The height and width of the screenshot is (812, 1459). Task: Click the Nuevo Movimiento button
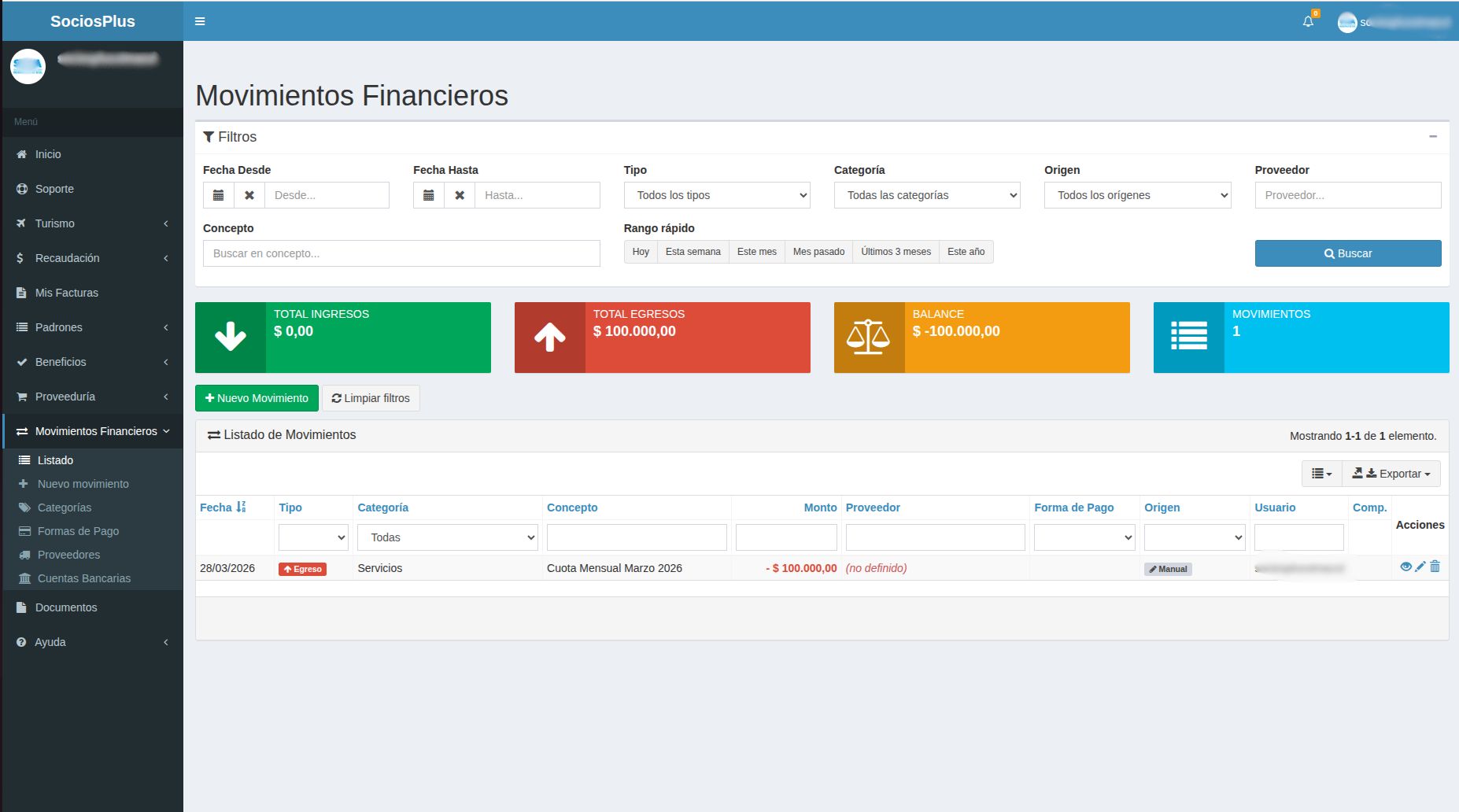[257, 398]
